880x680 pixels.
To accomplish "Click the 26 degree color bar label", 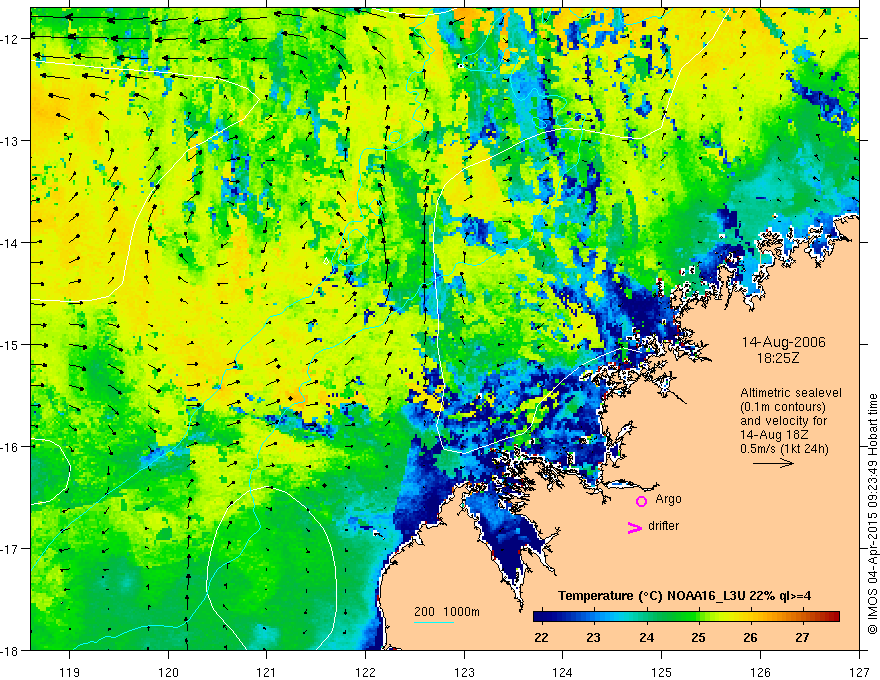I will (x=750, y=637).
